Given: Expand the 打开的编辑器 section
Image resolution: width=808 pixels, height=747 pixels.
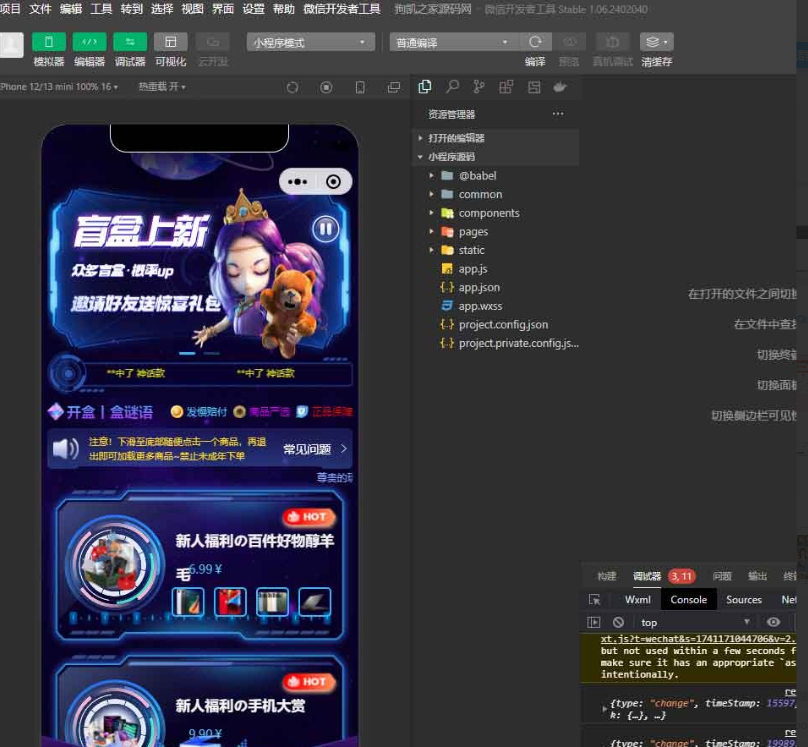Looking at the screenshot, I should coord(456,138).
